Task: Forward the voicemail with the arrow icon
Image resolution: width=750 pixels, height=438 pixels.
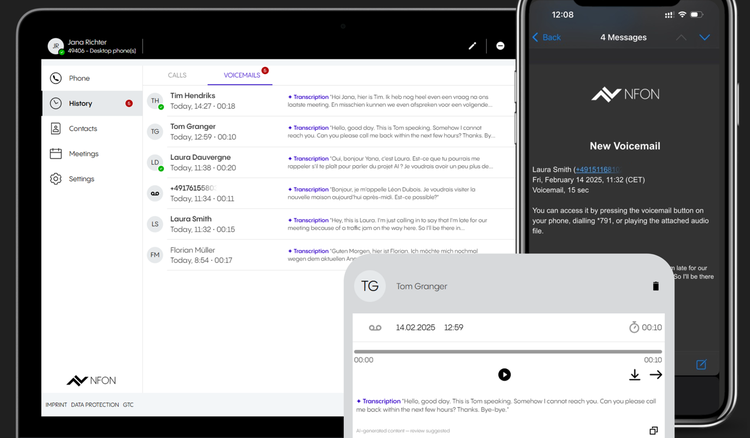Action: 656,375
